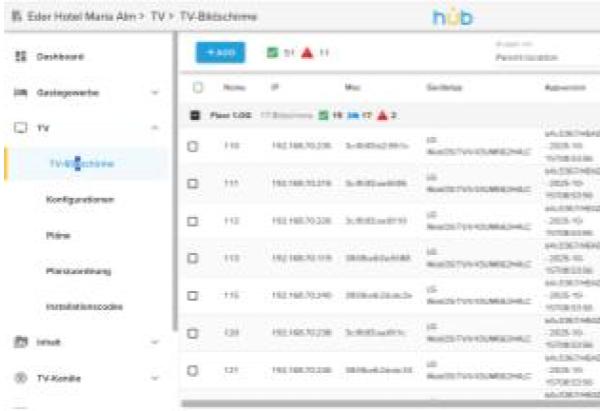Click Eder Hotel Maria Alm breadcrumb
Screen dimensions: 600x411
pyautogui.click(x=81, y=16)
